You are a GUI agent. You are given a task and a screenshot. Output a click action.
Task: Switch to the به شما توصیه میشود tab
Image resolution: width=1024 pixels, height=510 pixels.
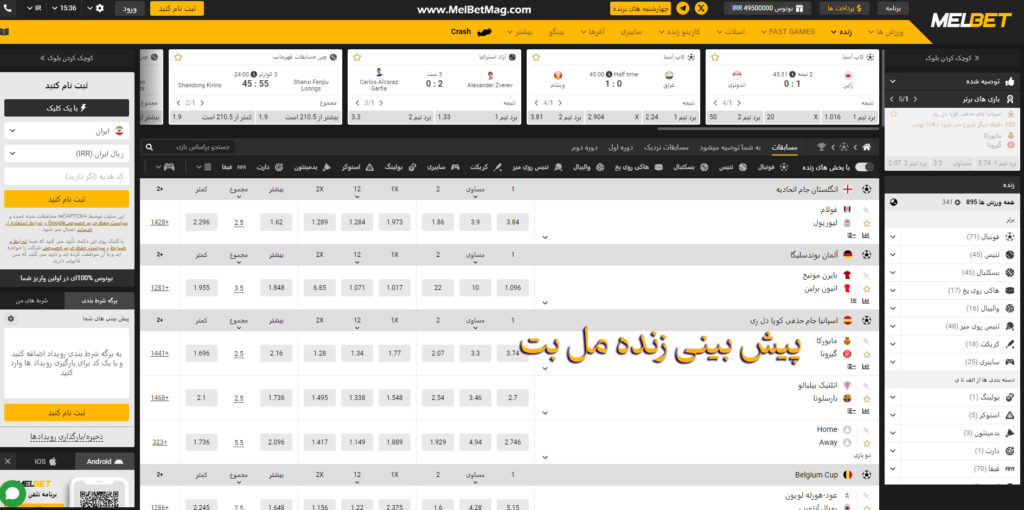click(729, 147)
